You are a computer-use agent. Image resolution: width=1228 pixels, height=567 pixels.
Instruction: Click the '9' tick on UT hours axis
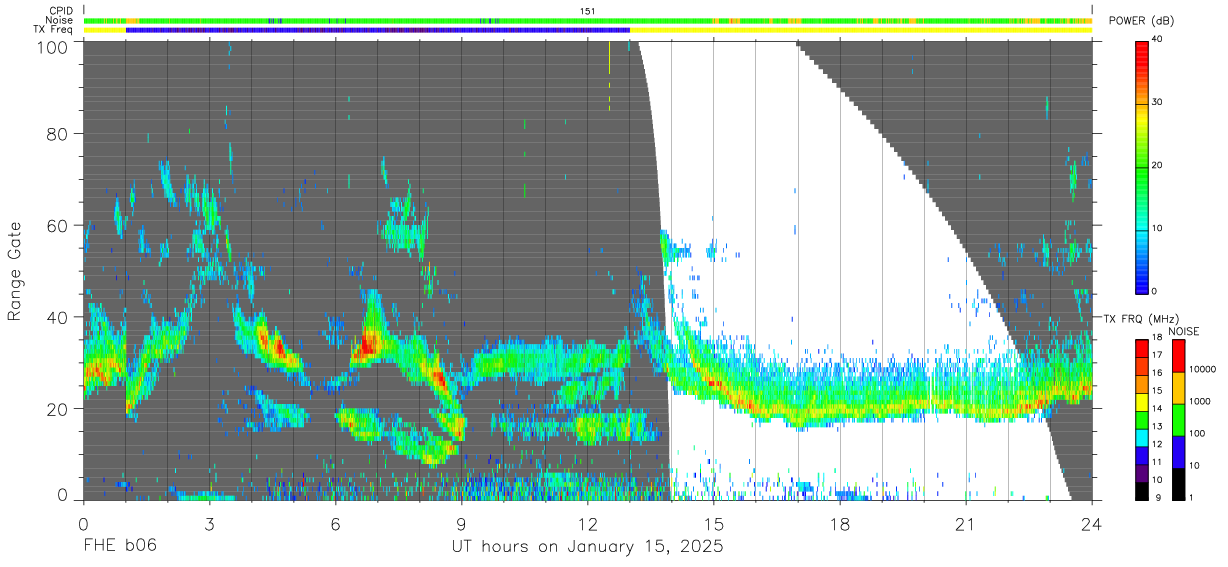[x=462, y=523]
